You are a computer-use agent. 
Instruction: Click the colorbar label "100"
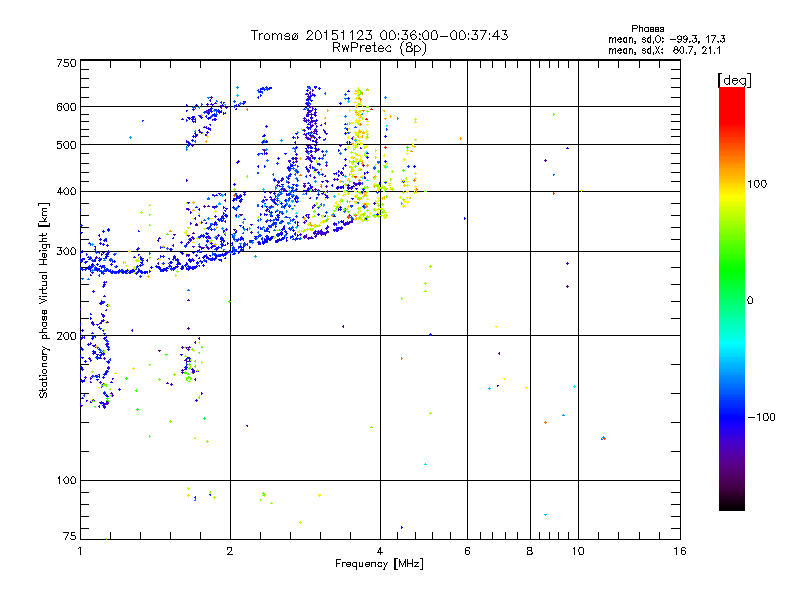click(757, 184)
